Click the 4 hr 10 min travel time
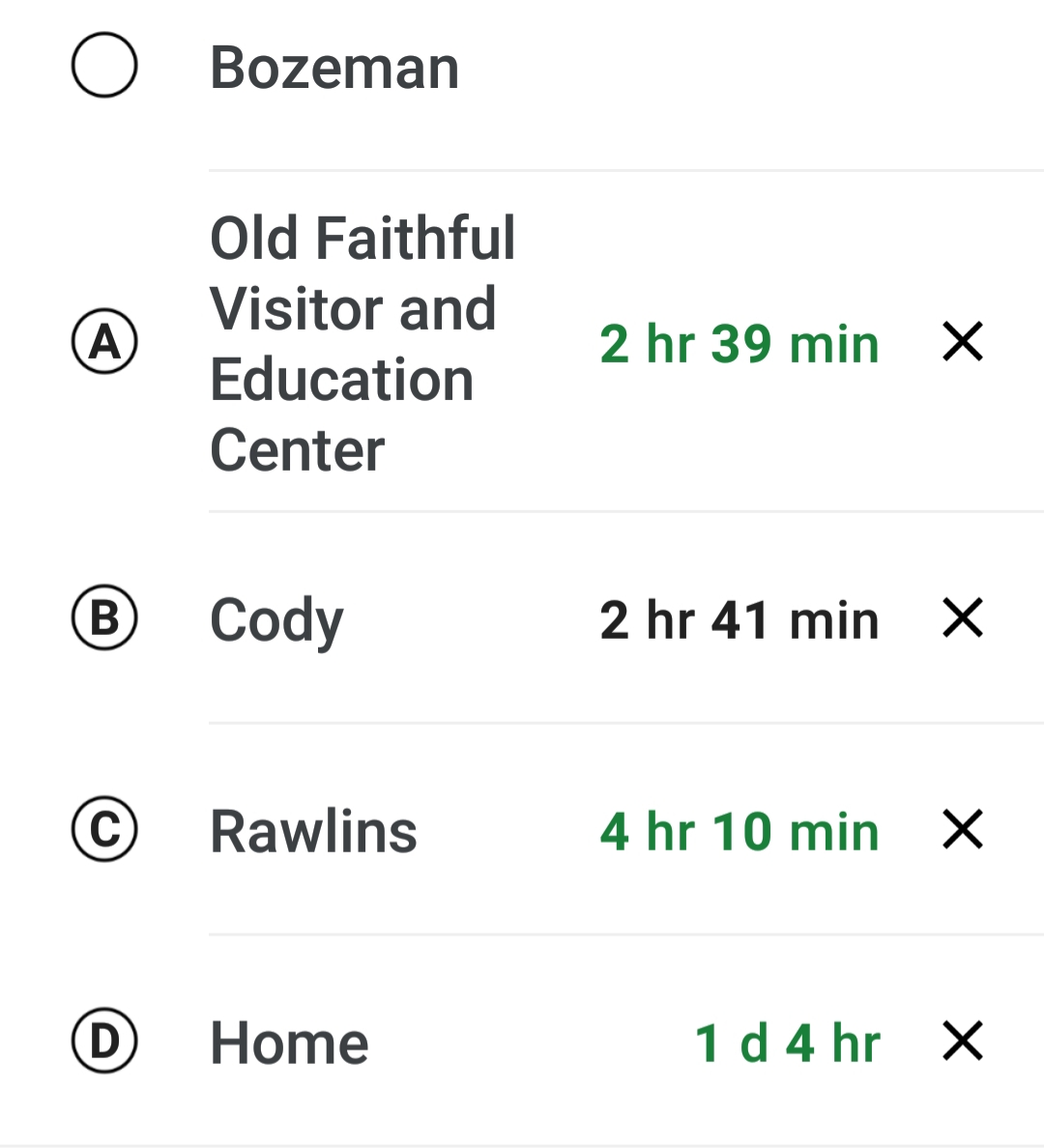Viewport: 1044px width, 1148px height. 739,832
